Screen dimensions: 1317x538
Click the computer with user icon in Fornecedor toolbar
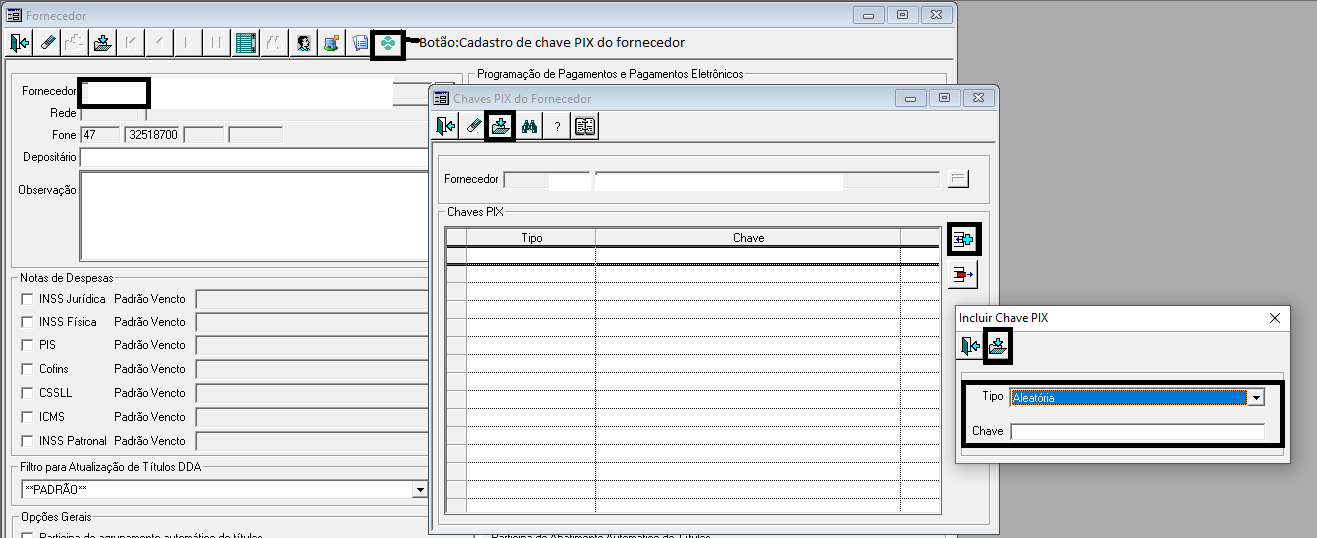pyautogui.click(x=331, y=43)
